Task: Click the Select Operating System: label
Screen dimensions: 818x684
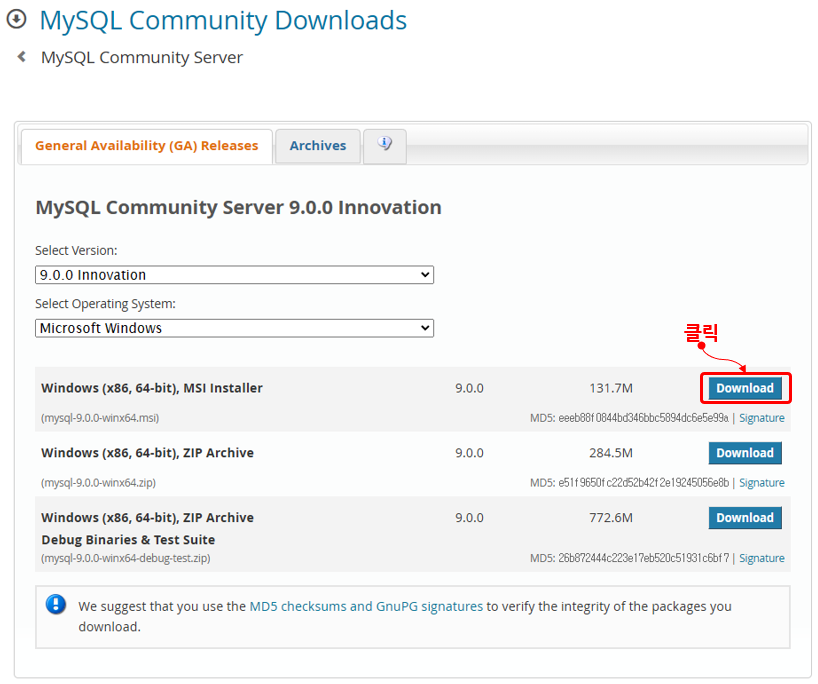Action: click(x=105, y=304)
